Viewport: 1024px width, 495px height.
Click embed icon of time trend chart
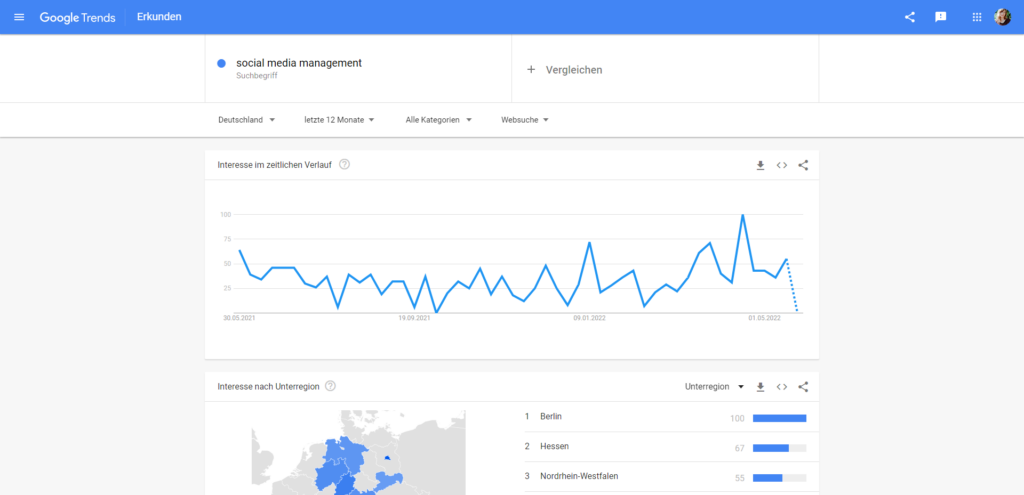[x=782, y=165]
